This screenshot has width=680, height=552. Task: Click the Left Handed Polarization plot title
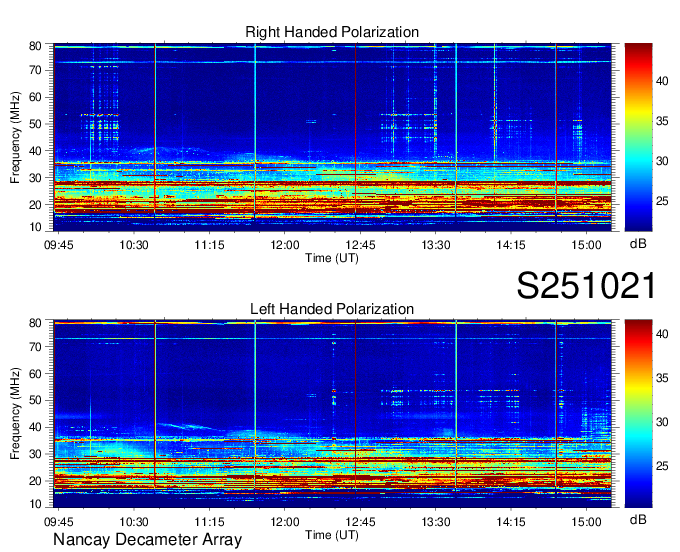point(332,309)
